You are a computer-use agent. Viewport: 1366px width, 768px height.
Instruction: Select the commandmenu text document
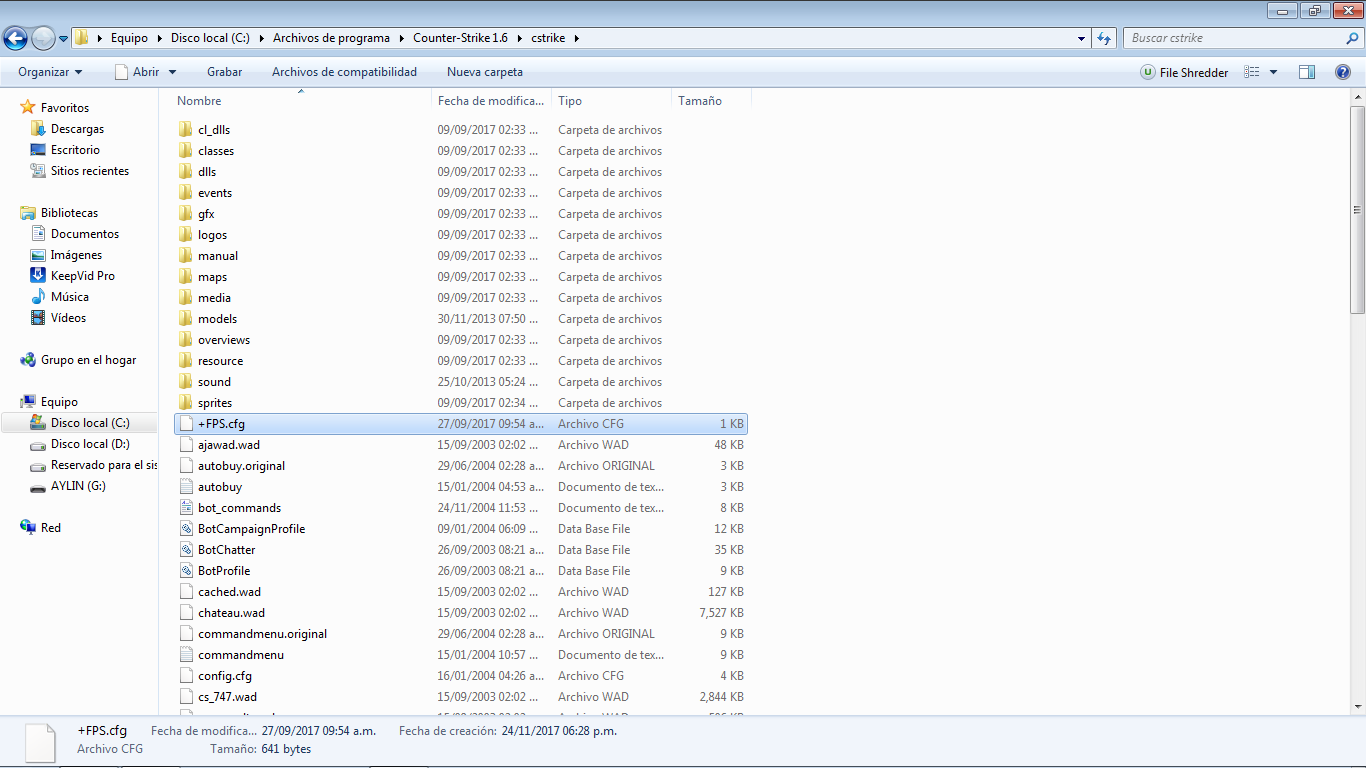click(x=241, y=655)
